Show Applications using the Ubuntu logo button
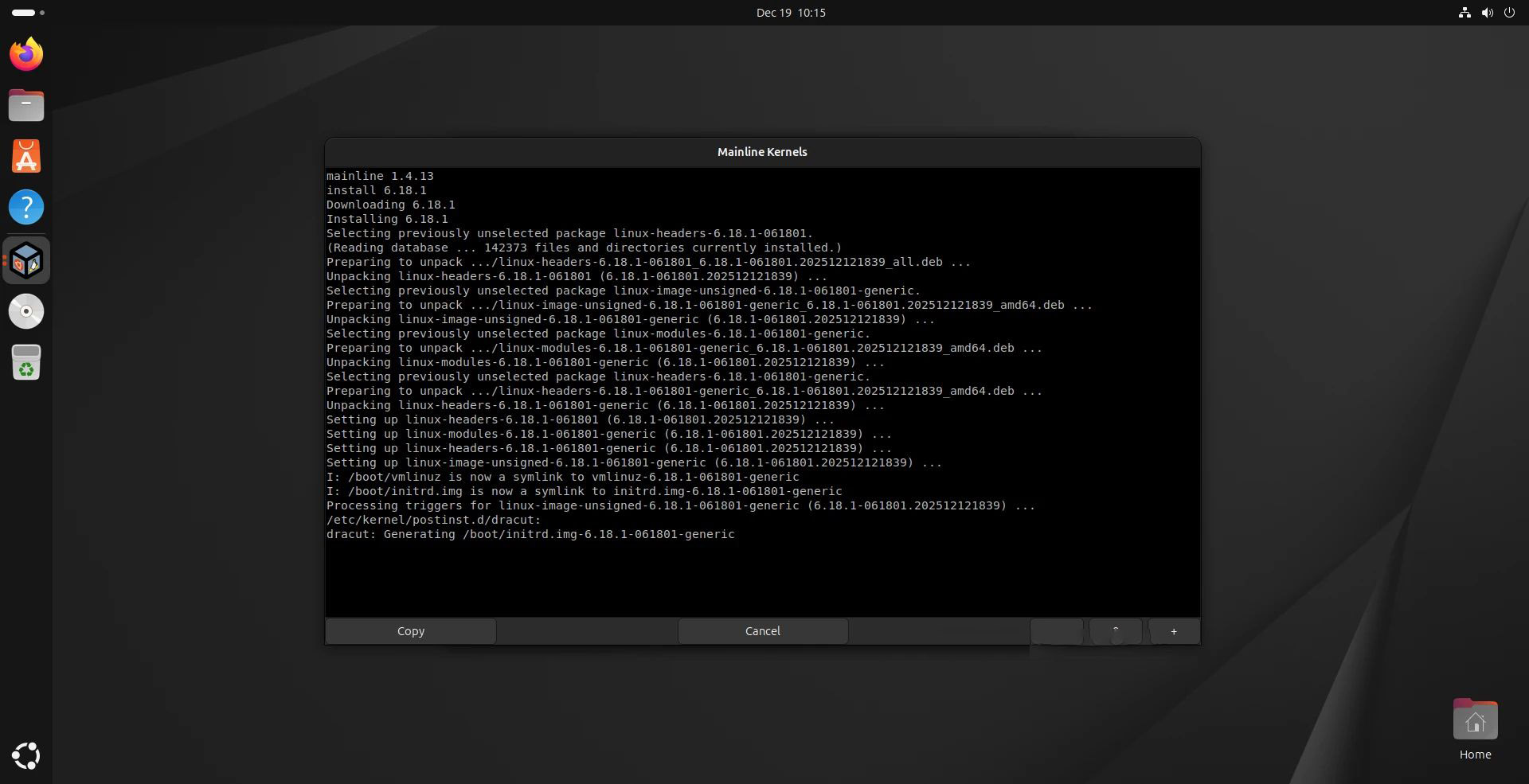Image resolution: width=1529 pixels, height=784 pixels. [x=26, y=755]
